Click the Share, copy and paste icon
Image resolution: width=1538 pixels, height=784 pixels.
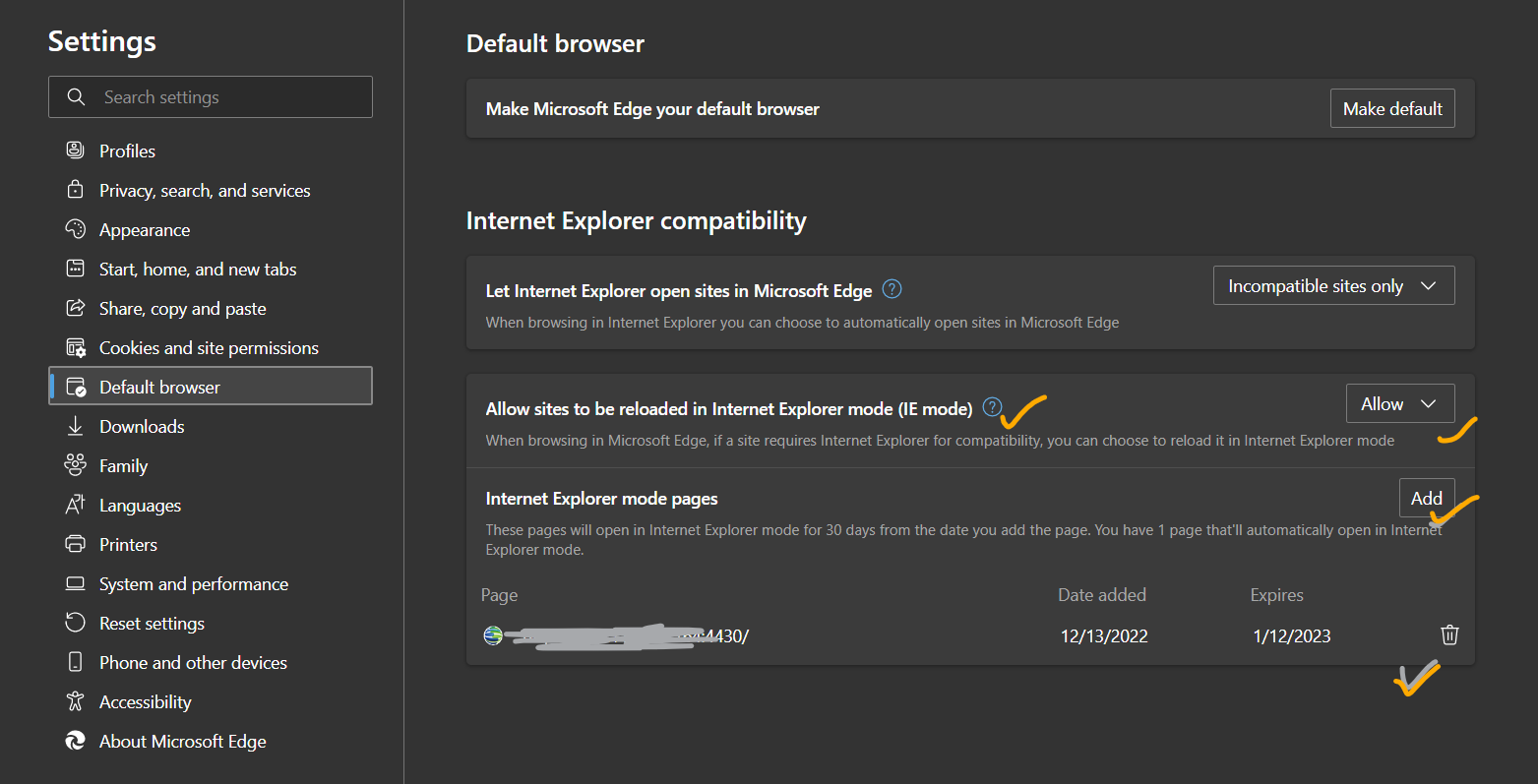75,308
